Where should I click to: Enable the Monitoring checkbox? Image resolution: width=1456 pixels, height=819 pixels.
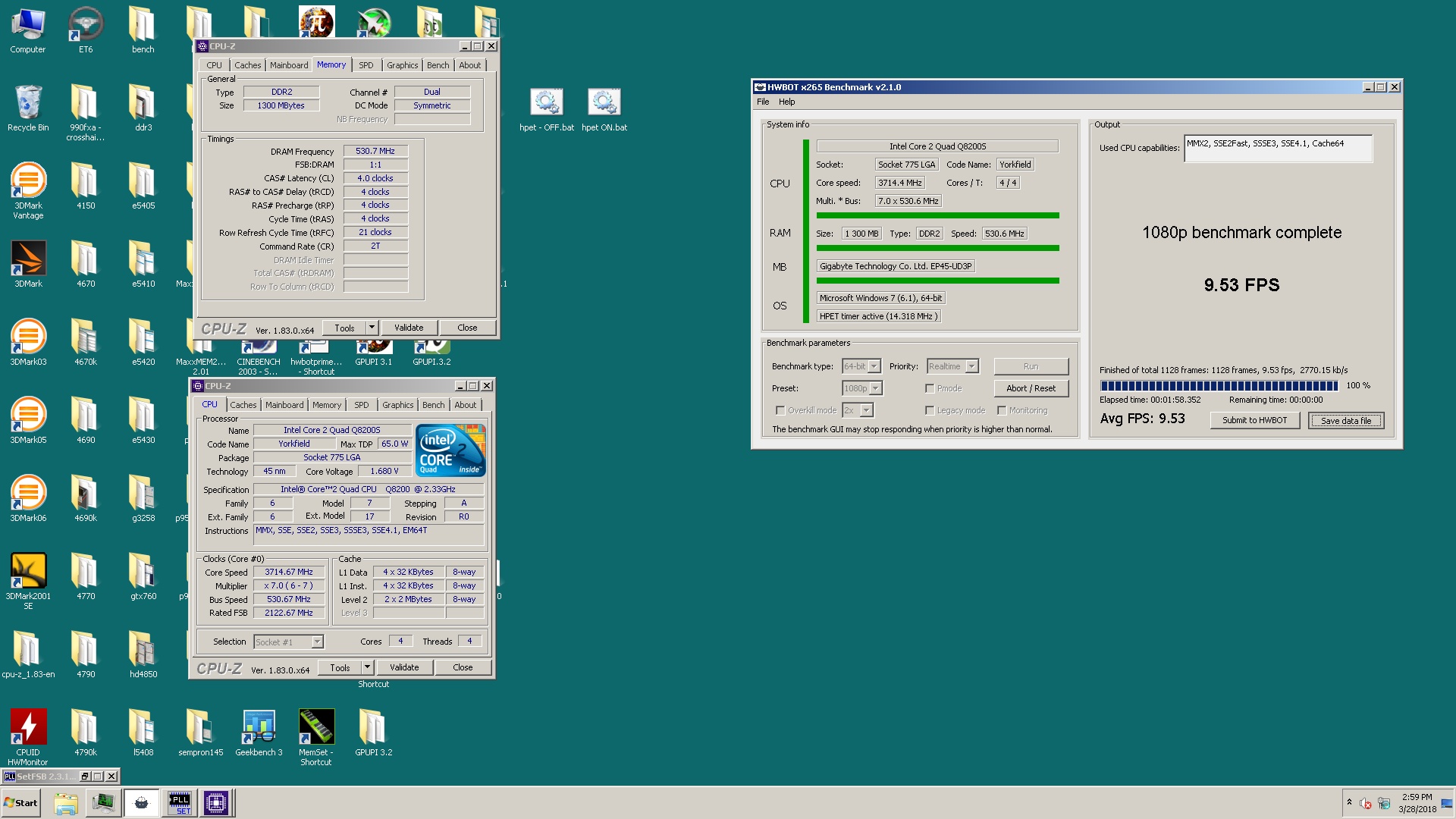coord(1002,410)
